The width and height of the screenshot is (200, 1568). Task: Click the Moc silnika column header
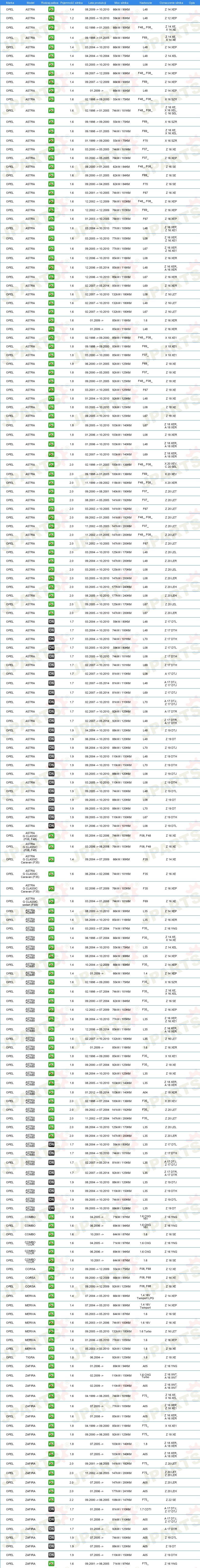coord(121,3)
